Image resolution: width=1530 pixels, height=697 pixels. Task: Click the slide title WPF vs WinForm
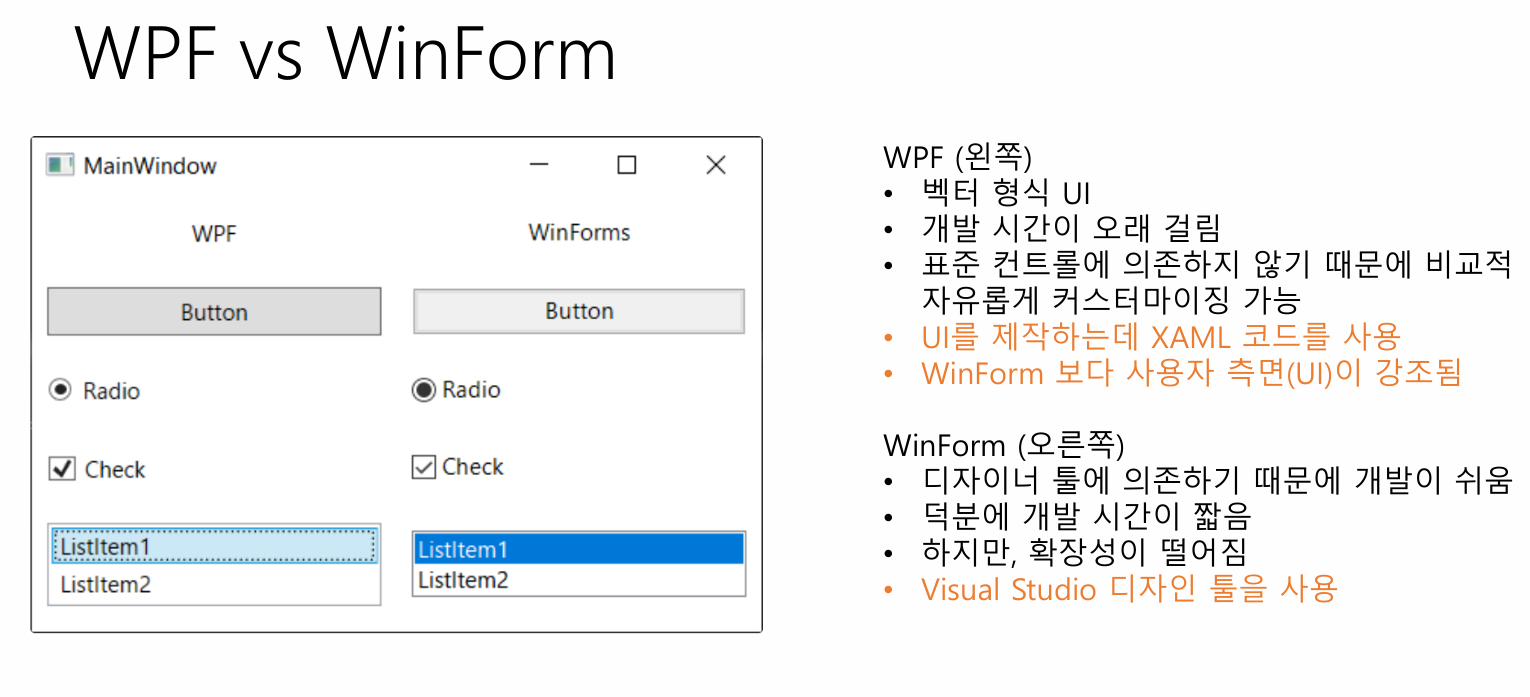click(x=346, y=52)
